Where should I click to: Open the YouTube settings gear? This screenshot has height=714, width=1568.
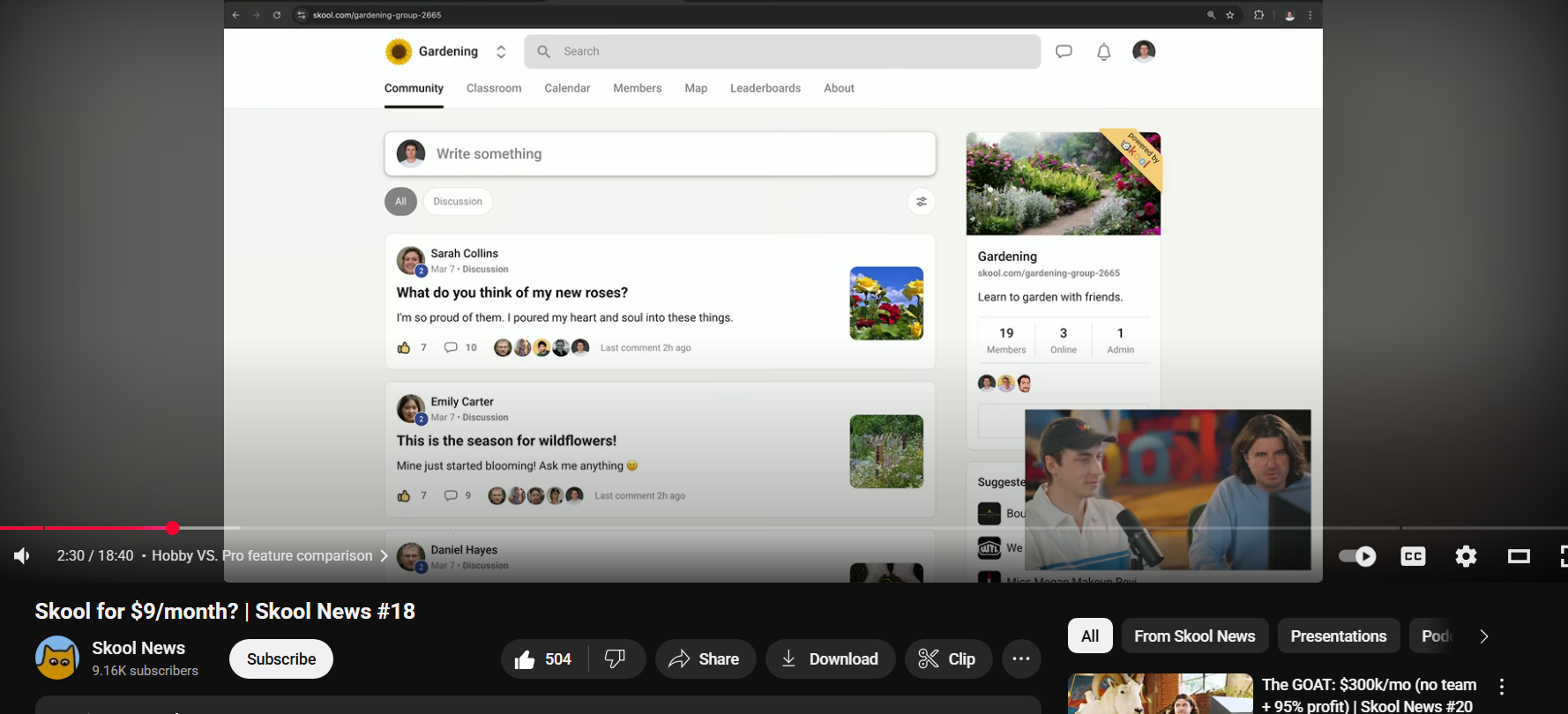[1466, 556]
